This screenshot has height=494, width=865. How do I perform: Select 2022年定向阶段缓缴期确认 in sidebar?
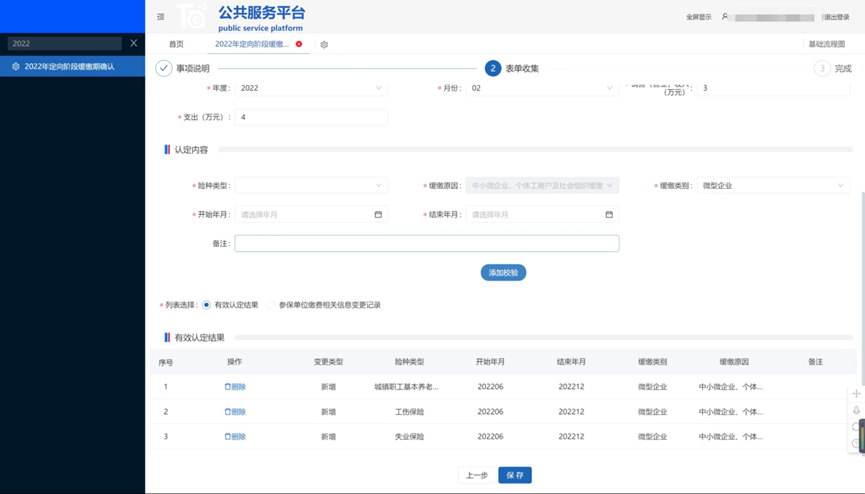(70, 67)
